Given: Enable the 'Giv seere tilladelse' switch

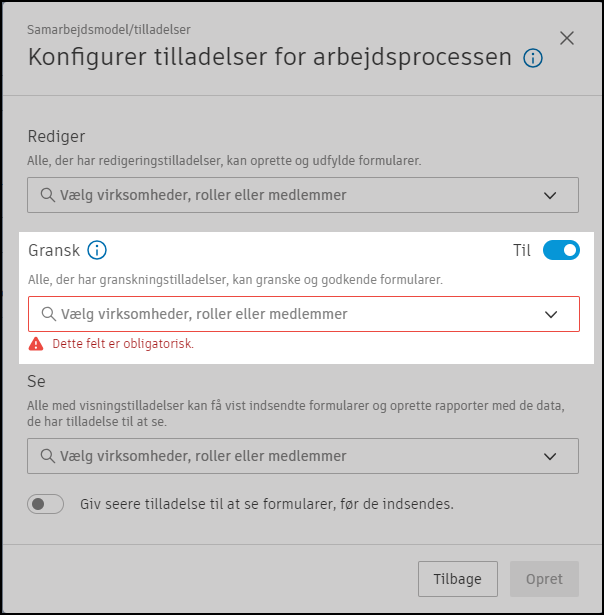Looking at the screenshot, I should [46, 504].
